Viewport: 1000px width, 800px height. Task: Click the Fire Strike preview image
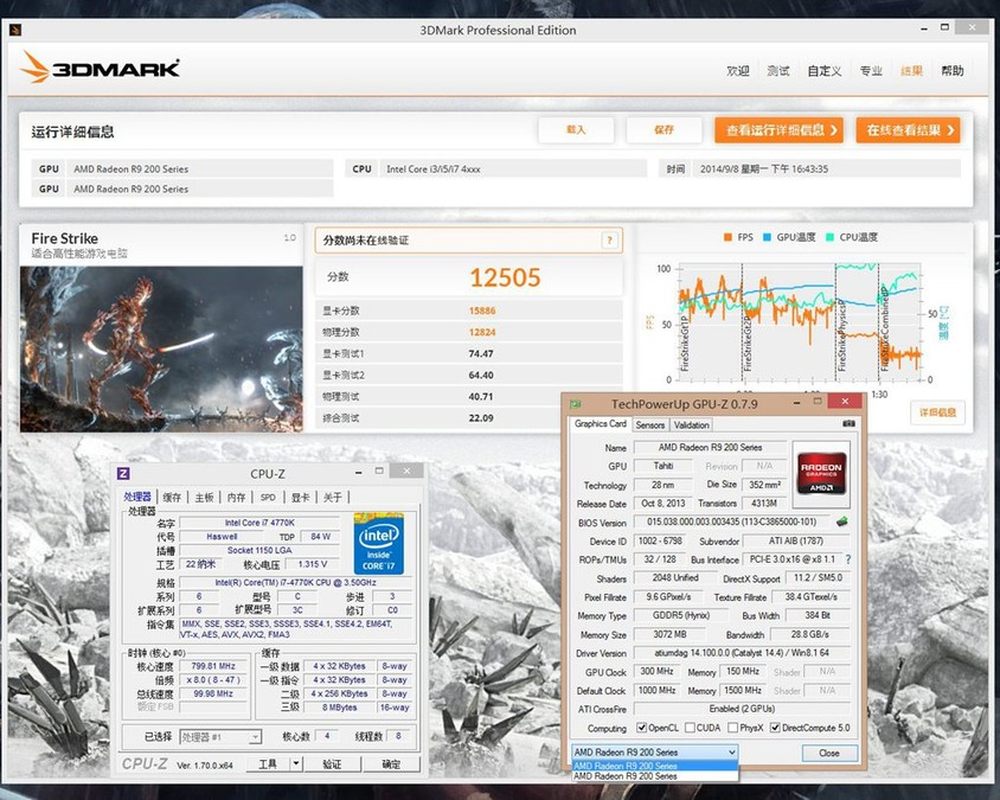[x=161, y=349]
